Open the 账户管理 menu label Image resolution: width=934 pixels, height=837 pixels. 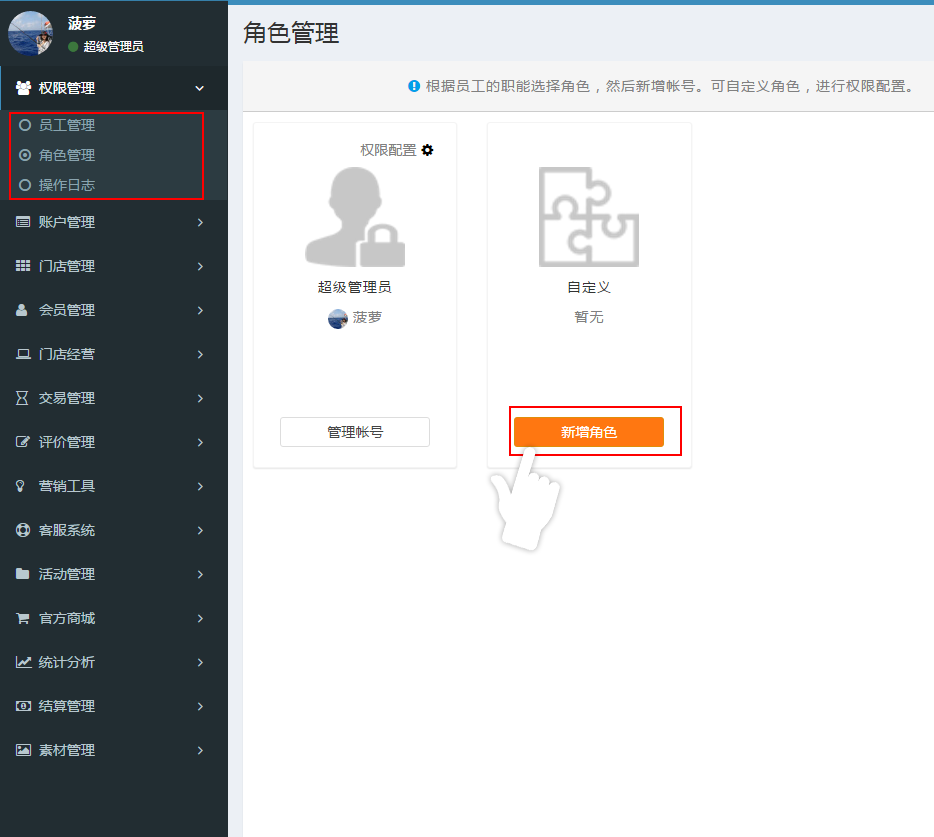[67, 222]
